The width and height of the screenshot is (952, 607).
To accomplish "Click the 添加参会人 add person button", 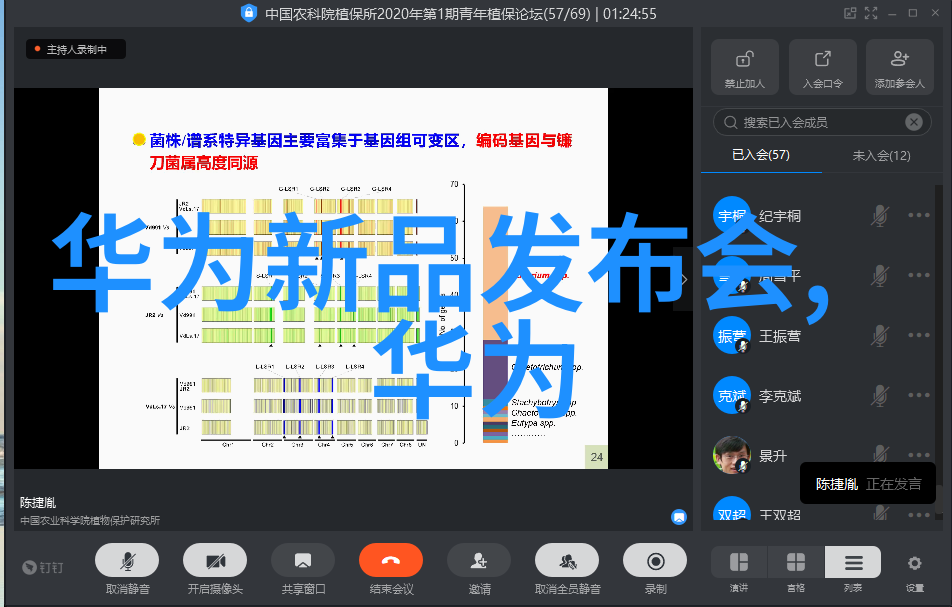I will pos(900,67).
